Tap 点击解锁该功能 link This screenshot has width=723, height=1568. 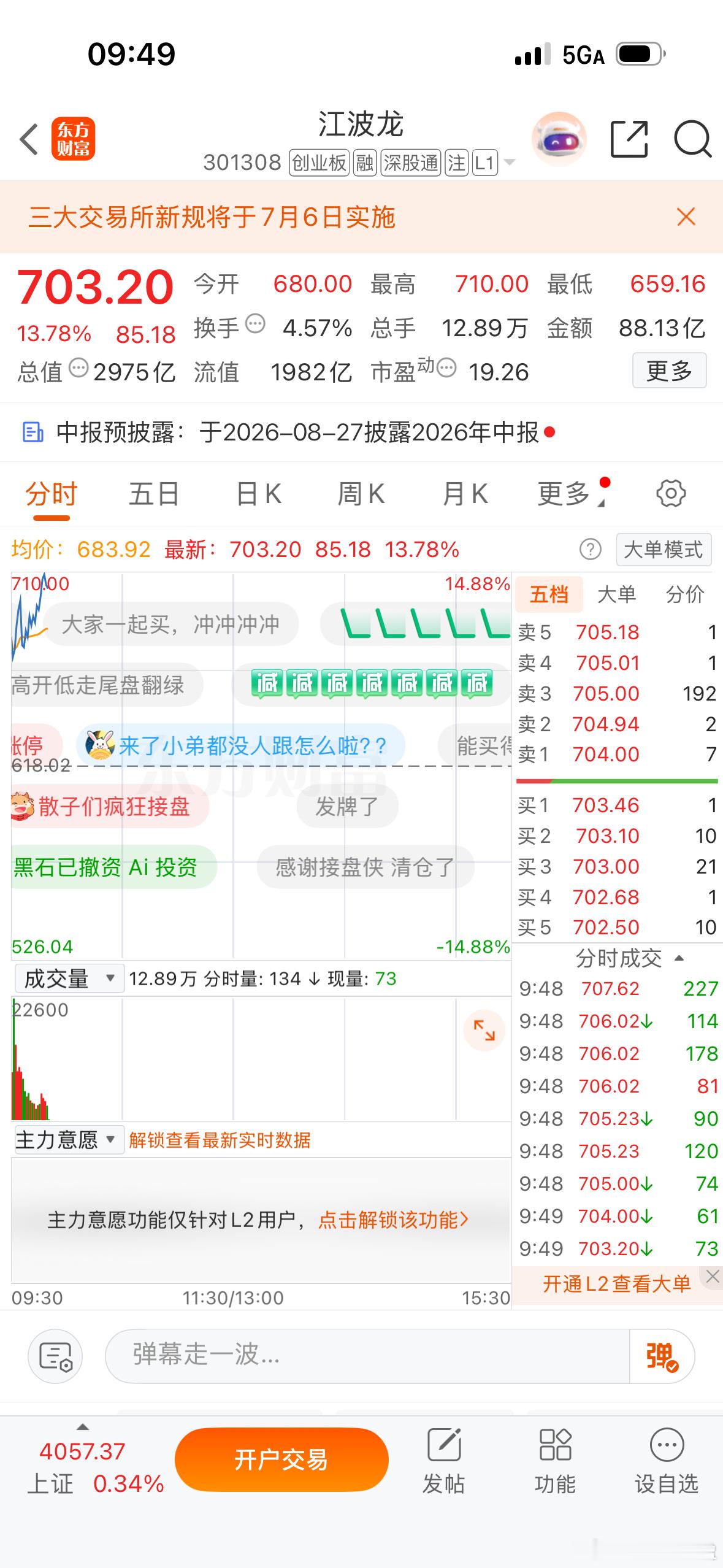393,1220
